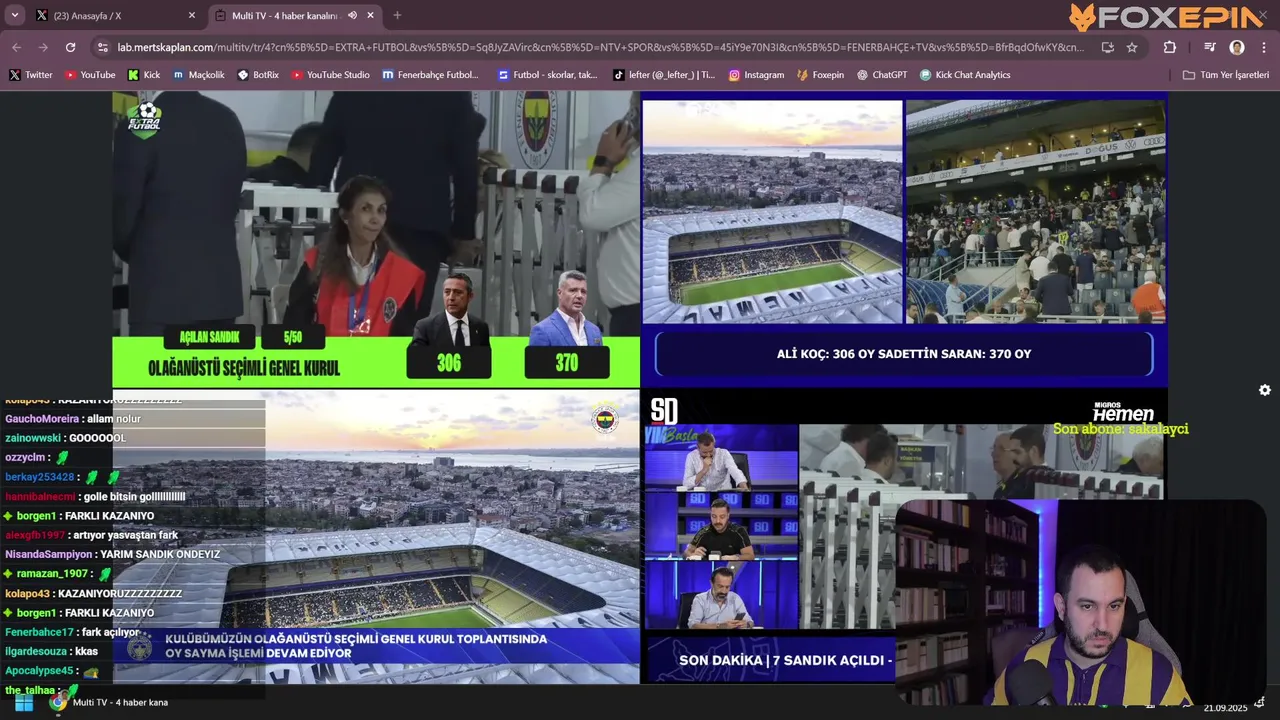Open the Fenerbahçe Futbol bookmark
The width and height of the screenshot is (1280, 720).
click(430, 75)
